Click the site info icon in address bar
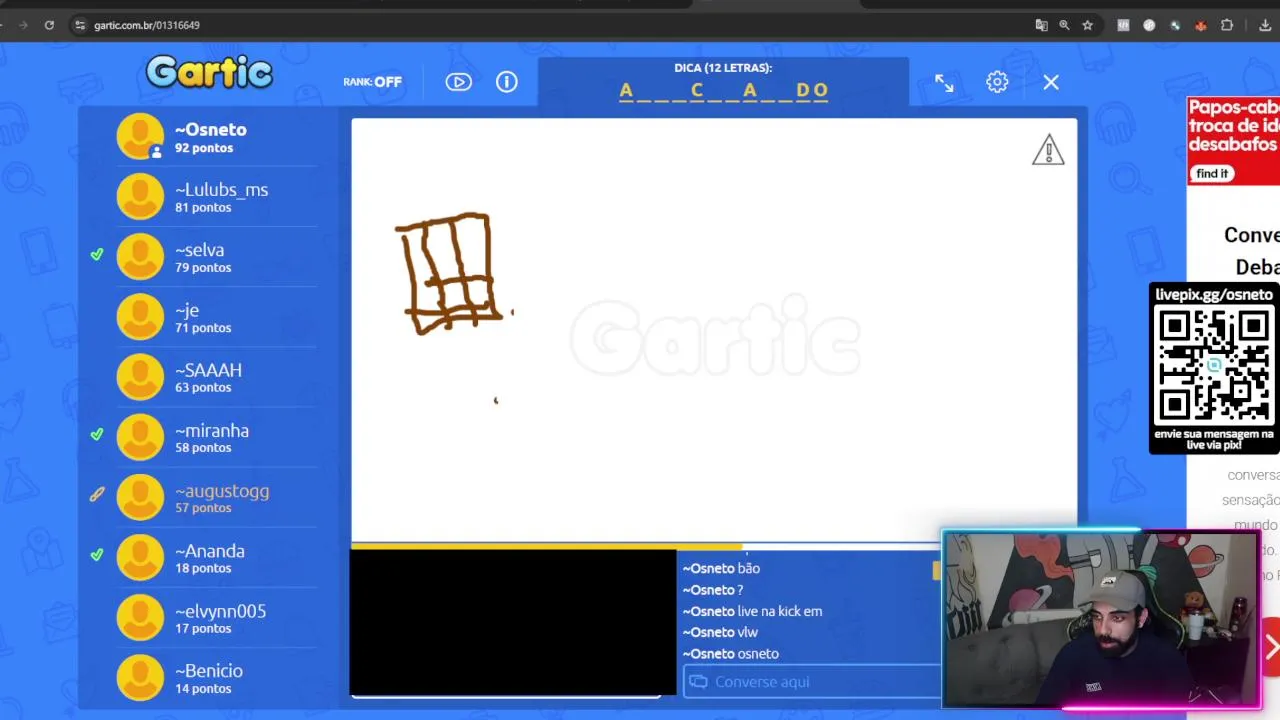Viewport: 1280px width, 720px height. pyautogui.click(x=80, y=25)
